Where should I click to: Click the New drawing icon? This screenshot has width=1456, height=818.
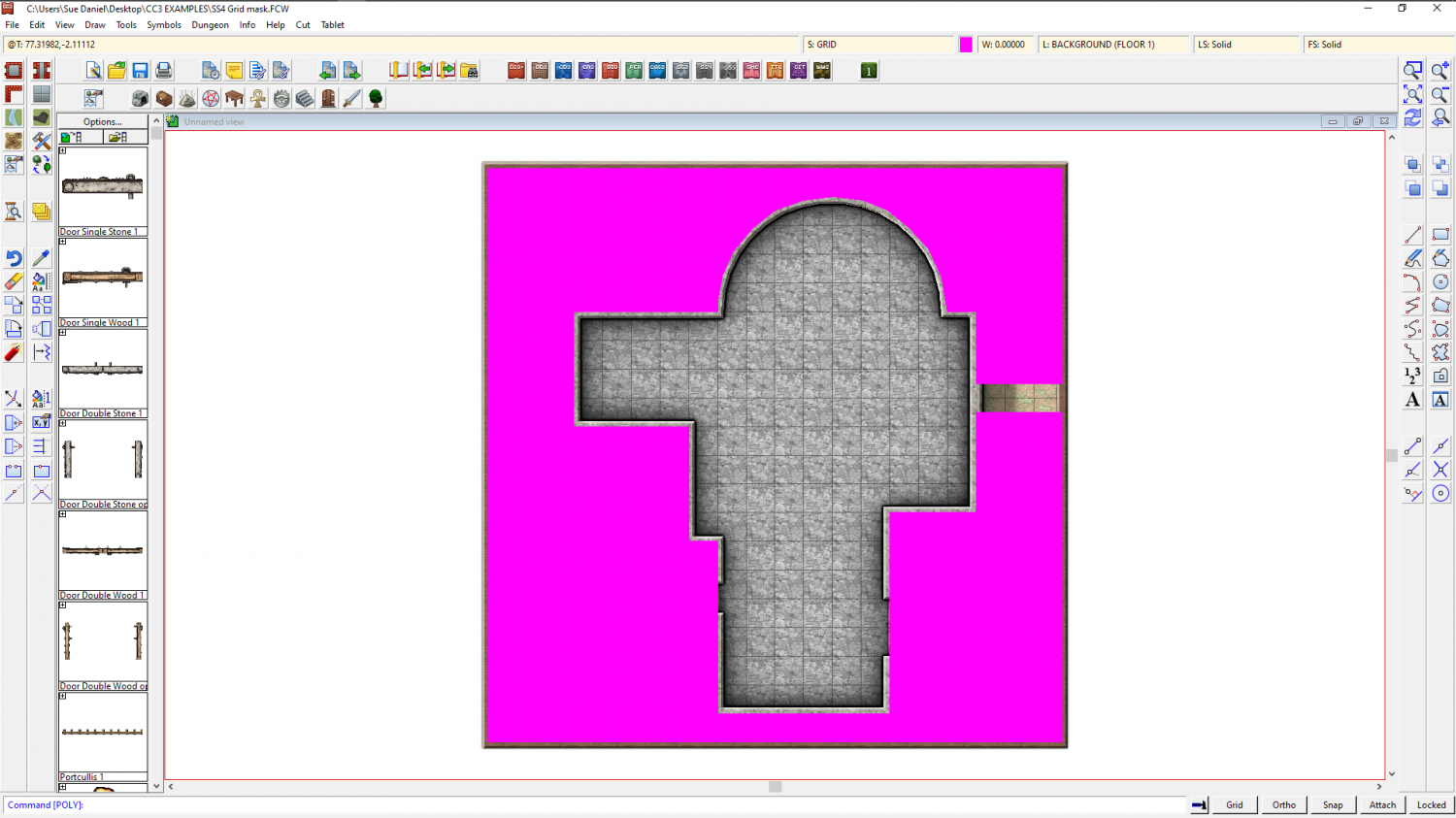93,71
